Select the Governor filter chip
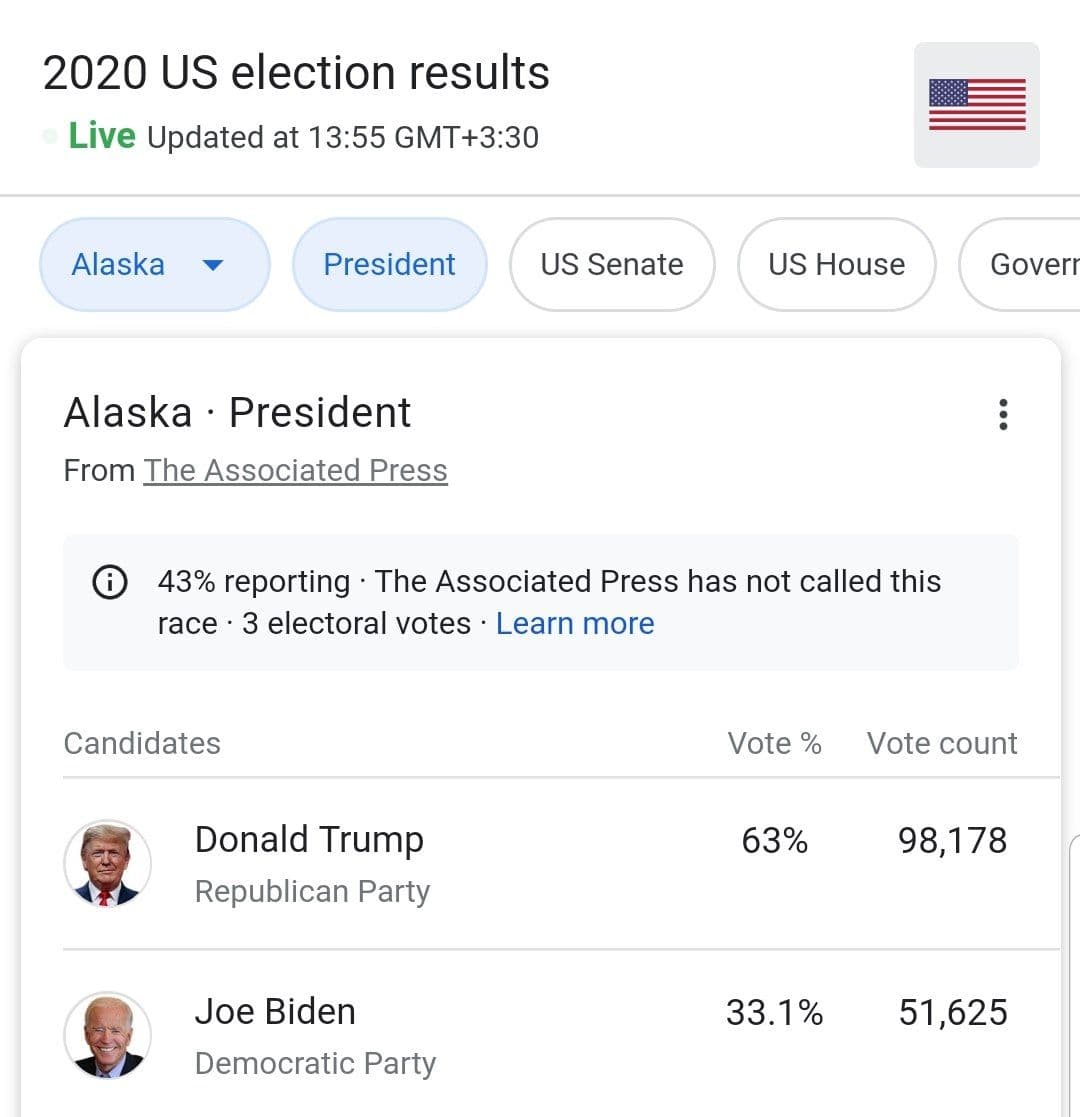The image size is (1080, 1117). click(1030, 265)
